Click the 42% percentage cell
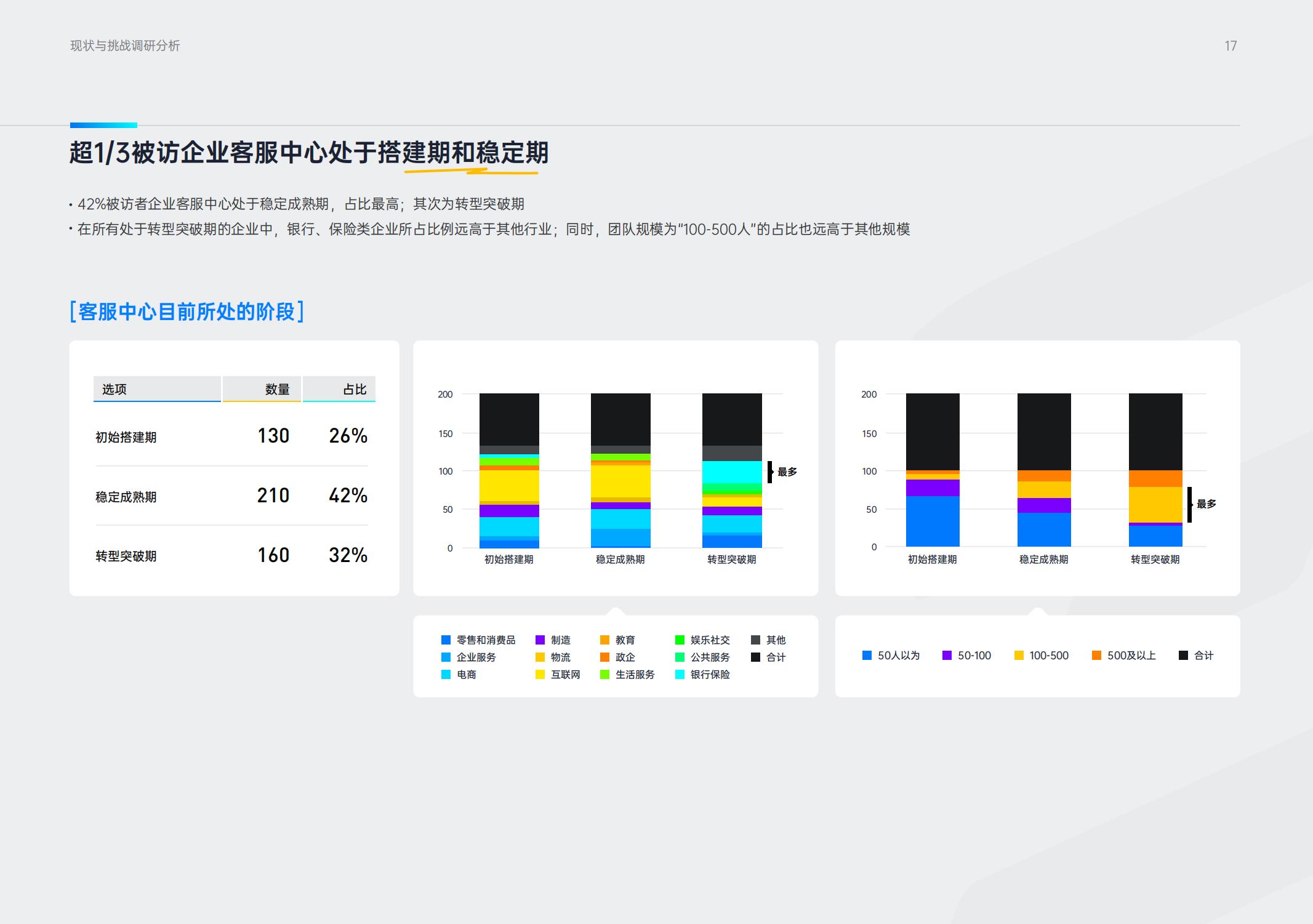 click(348, 496)
